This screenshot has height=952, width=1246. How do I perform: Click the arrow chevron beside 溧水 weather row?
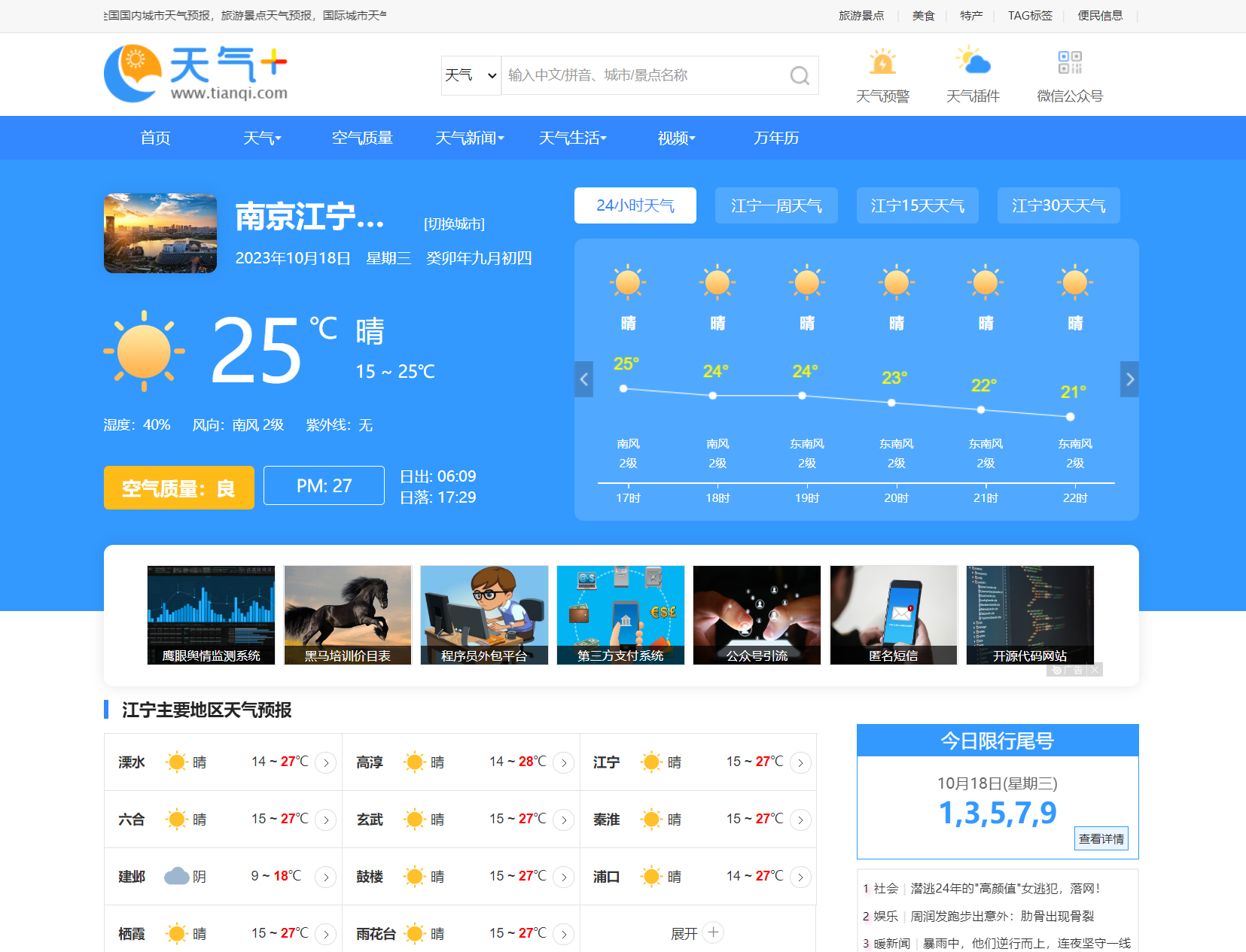click(325, 762)
